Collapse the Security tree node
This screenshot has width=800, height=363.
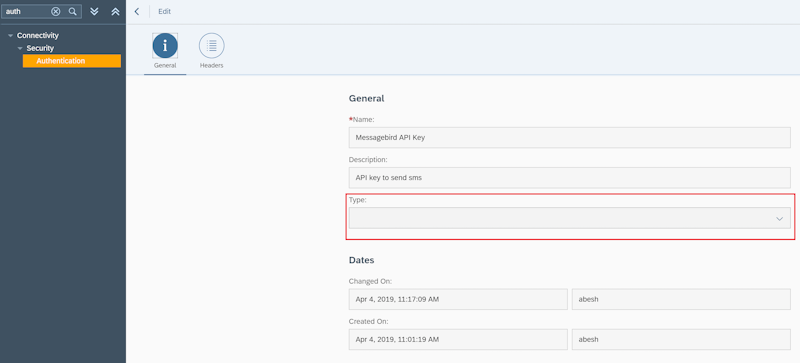coord(20,49)
